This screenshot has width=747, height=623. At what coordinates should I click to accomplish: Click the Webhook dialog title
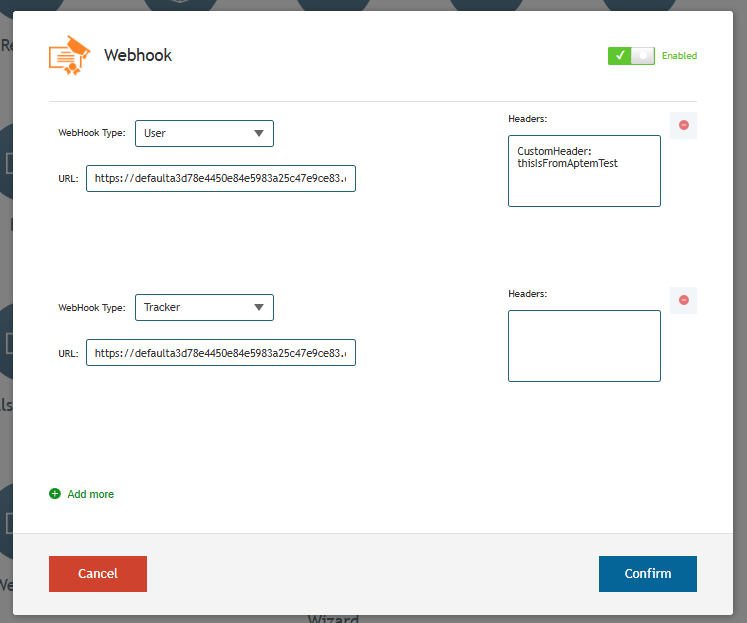pos(138,55)
